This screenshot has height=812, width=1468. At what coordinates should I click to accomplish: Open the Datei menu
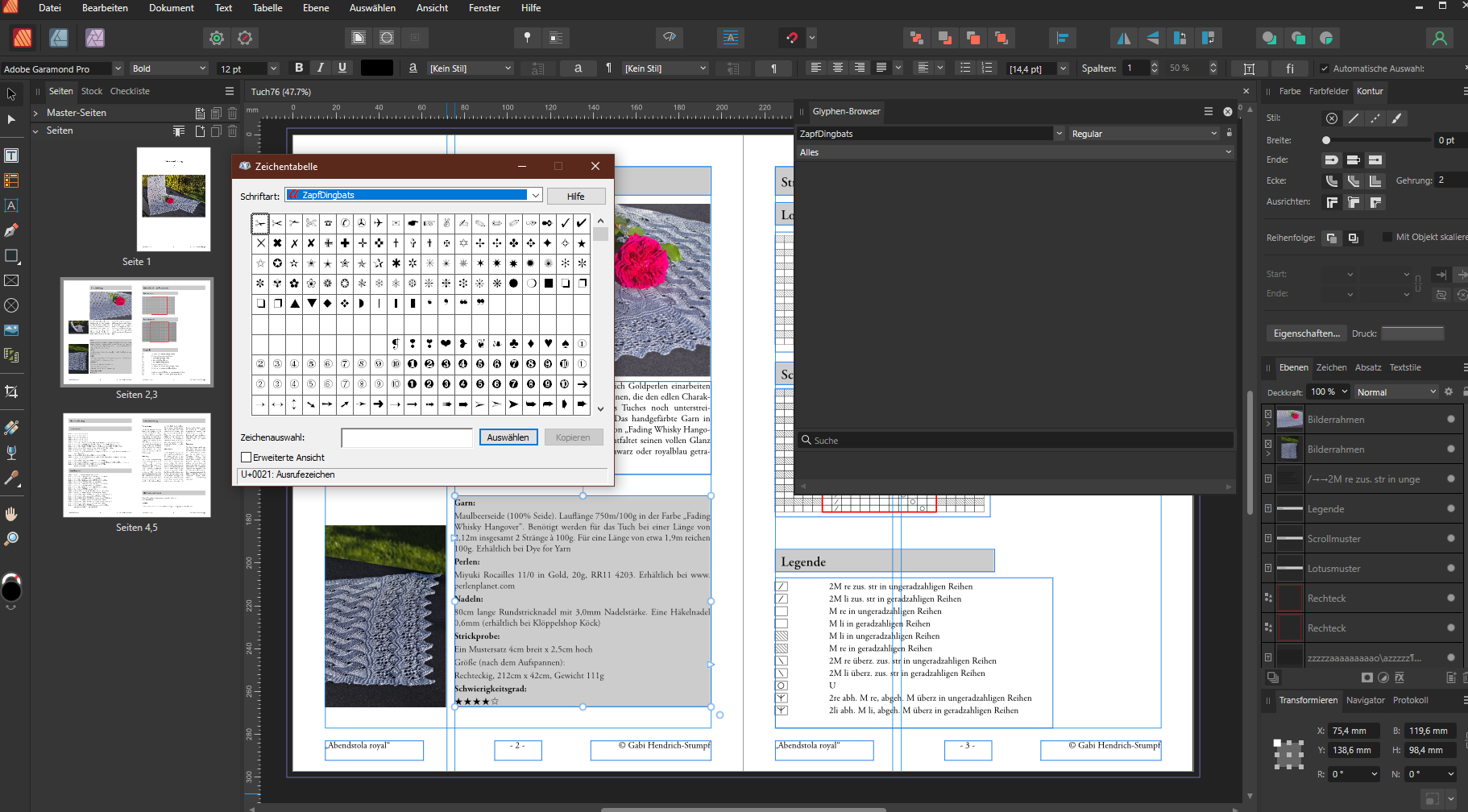click(x=49, y=8)
